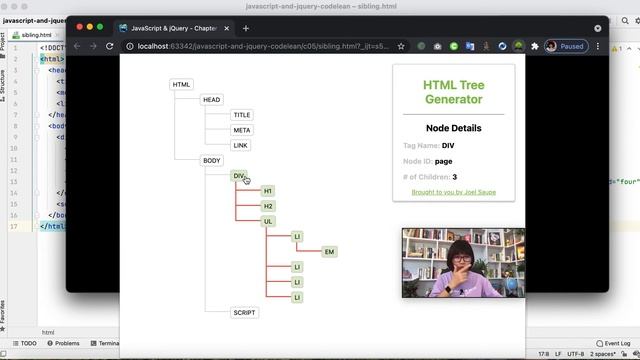Open the Paused profile button

pyautogui.click(x=566, y=46)
